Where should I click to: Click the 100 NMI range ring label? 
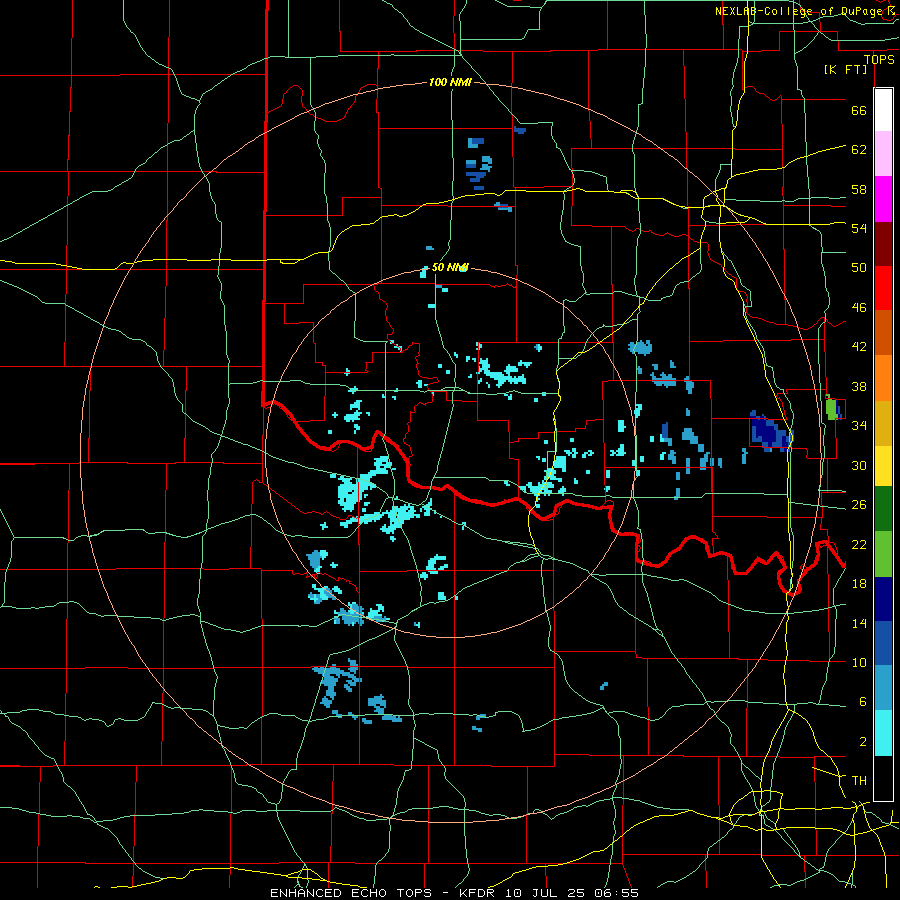point(450,83)
